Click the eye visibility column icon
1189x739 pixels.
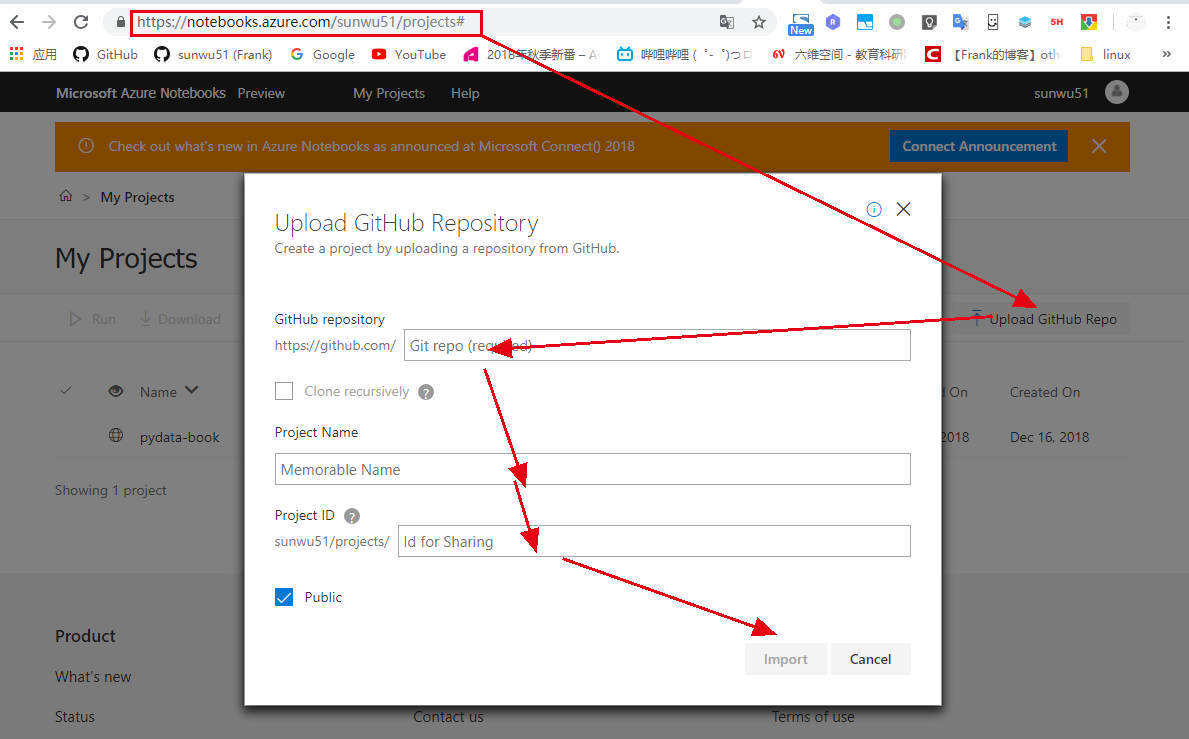point(115,391)
